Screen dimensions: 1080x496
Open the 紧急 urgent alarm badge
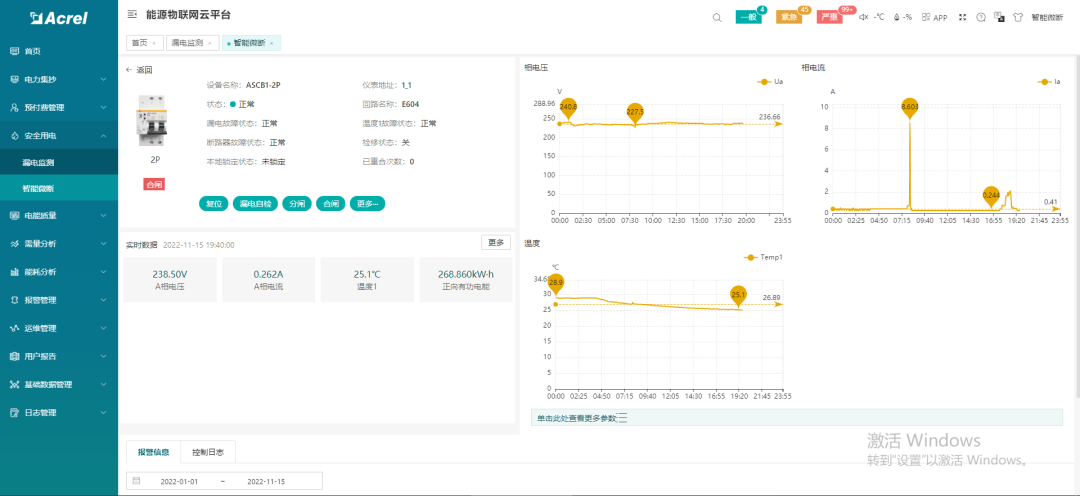point(789,17)
